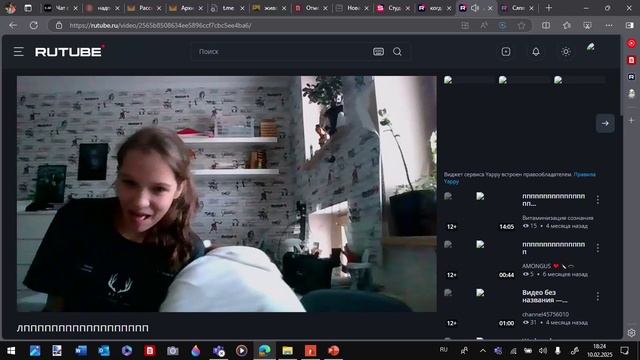Open the notification center icon
This screenshot has width=640, height=360.
pos(624,351)
